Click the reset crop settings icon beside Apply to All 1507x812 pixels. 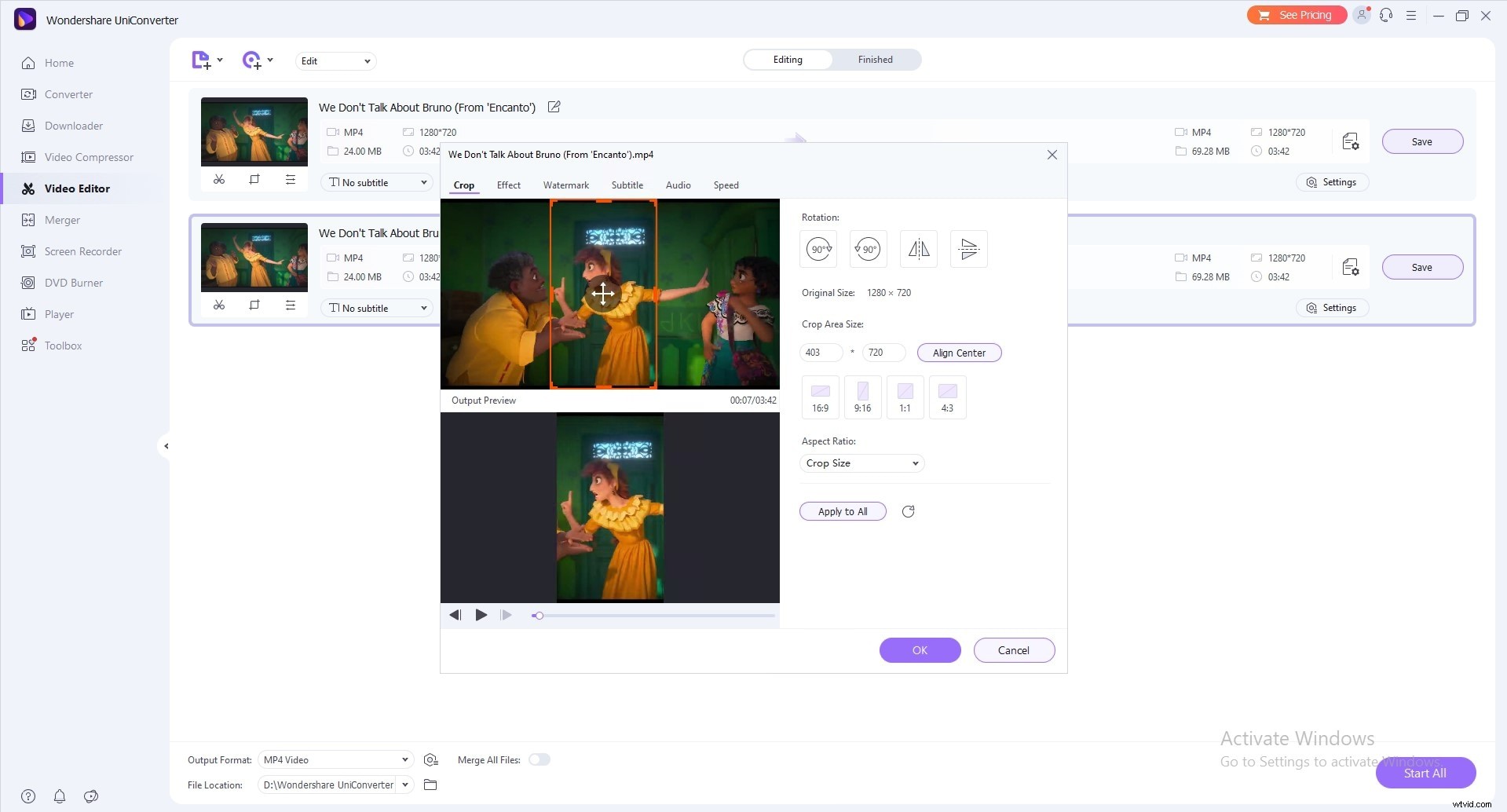point(909,511)
